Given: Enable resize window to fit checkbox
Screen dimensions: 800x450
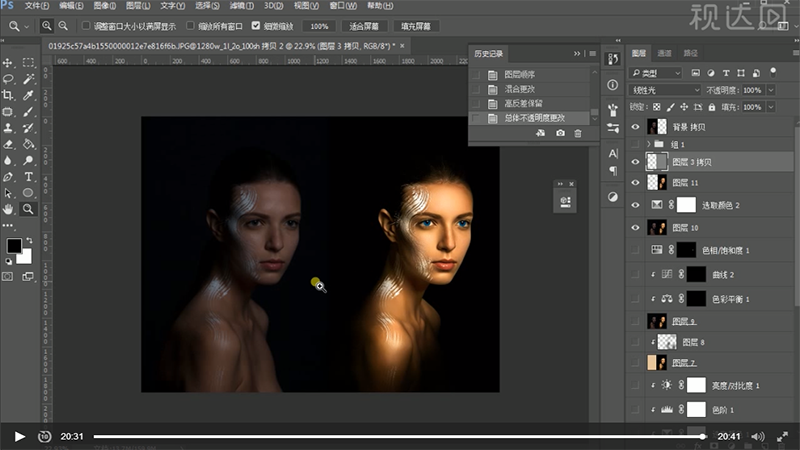Looking at the screenshot, I should [86, 26].
